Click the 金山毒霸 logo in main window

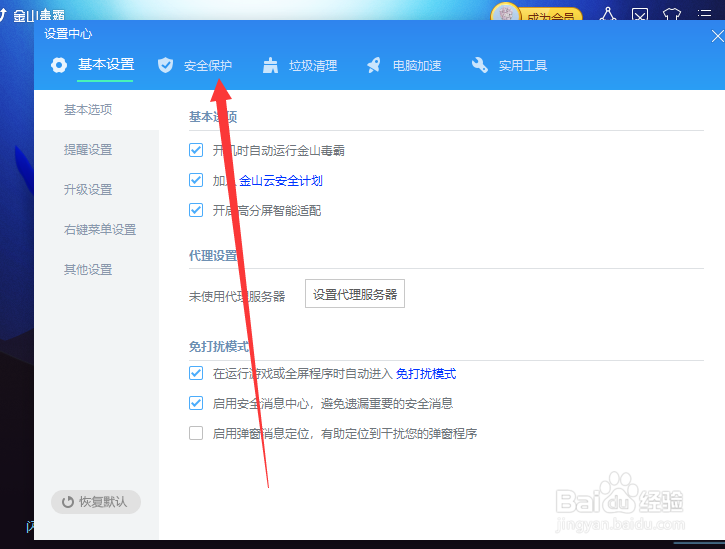[x=33, y=15]
